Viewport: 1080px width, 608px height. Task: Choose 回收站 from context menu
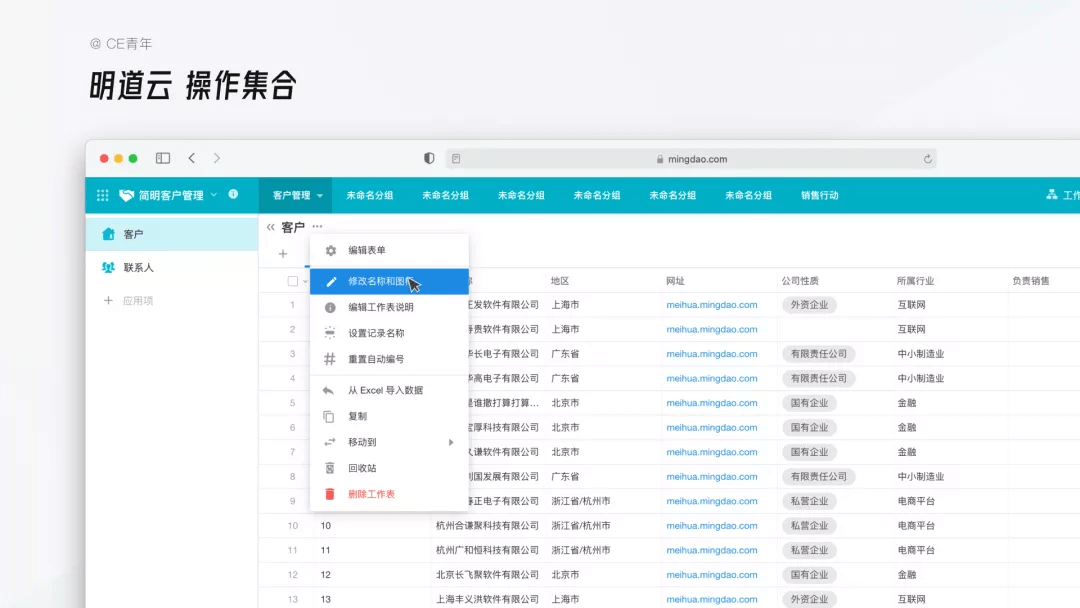[389, 468]
